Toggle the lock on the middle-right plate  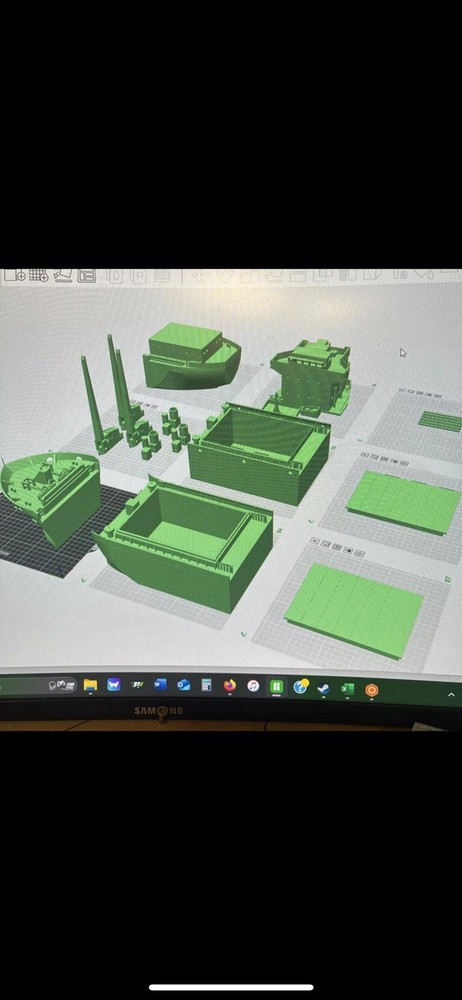pos(396,460)
